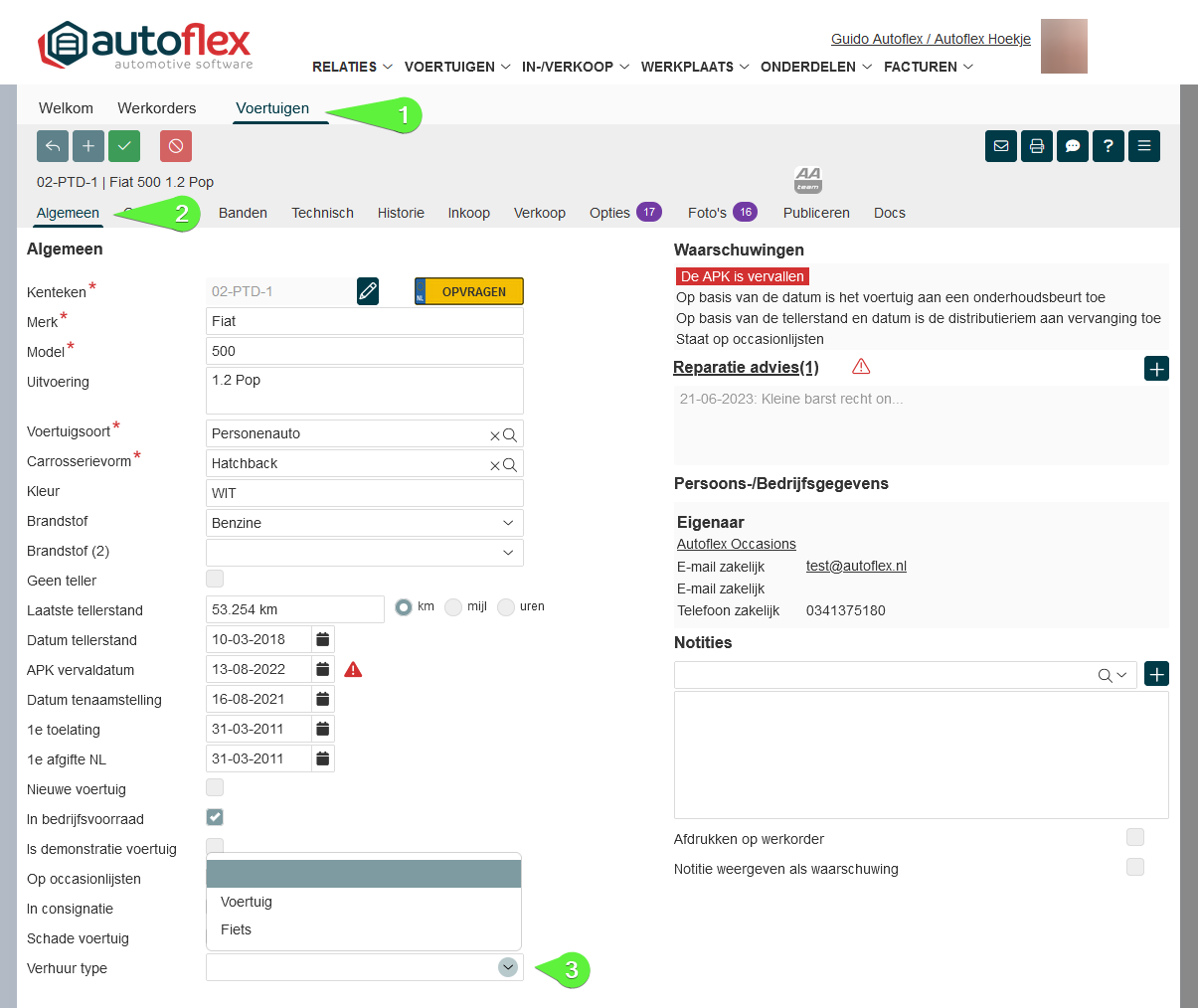
Task: Uncheck the In bedrijfsvoorraad checkbox
Action: click(215, 817)
